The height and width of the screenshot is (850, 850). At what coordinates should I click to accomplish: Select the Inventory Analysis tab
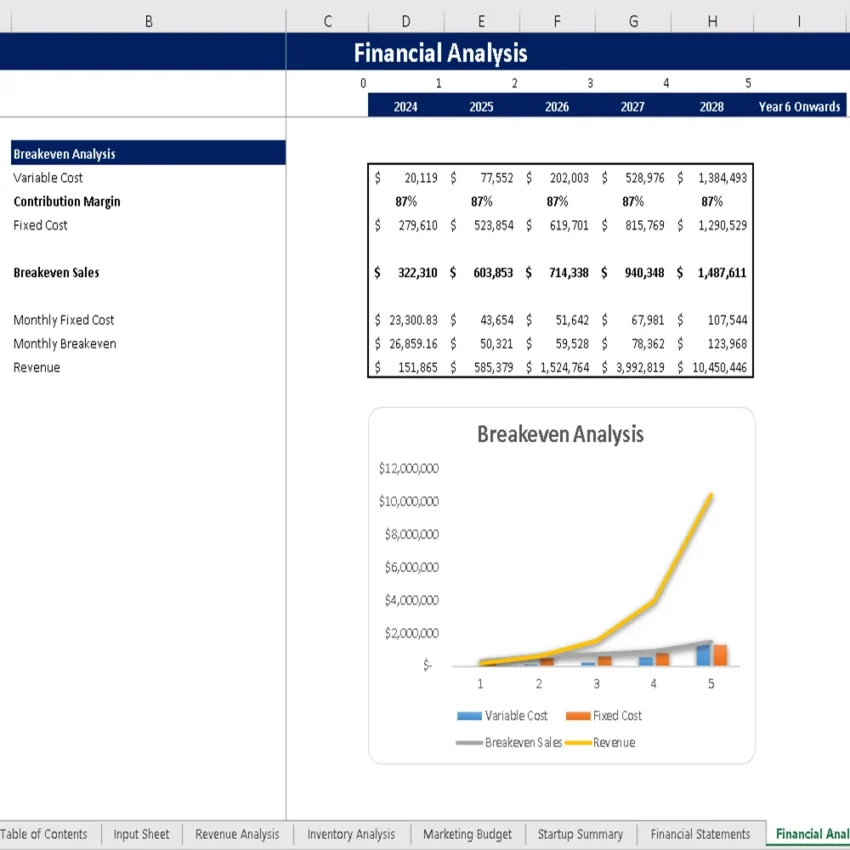(x=351, y=834)
